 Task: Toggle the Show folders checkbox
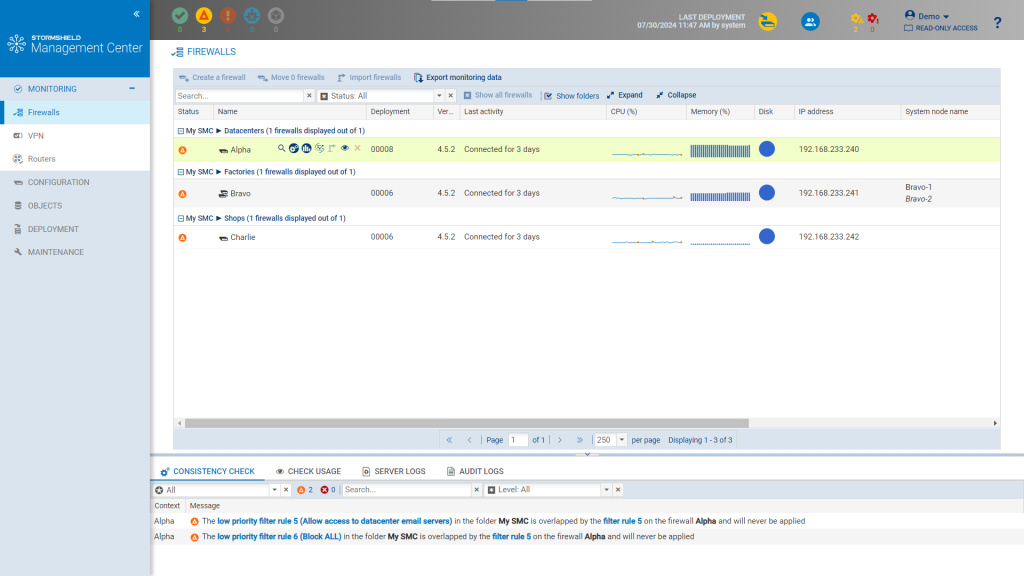(x=571, y=96)
